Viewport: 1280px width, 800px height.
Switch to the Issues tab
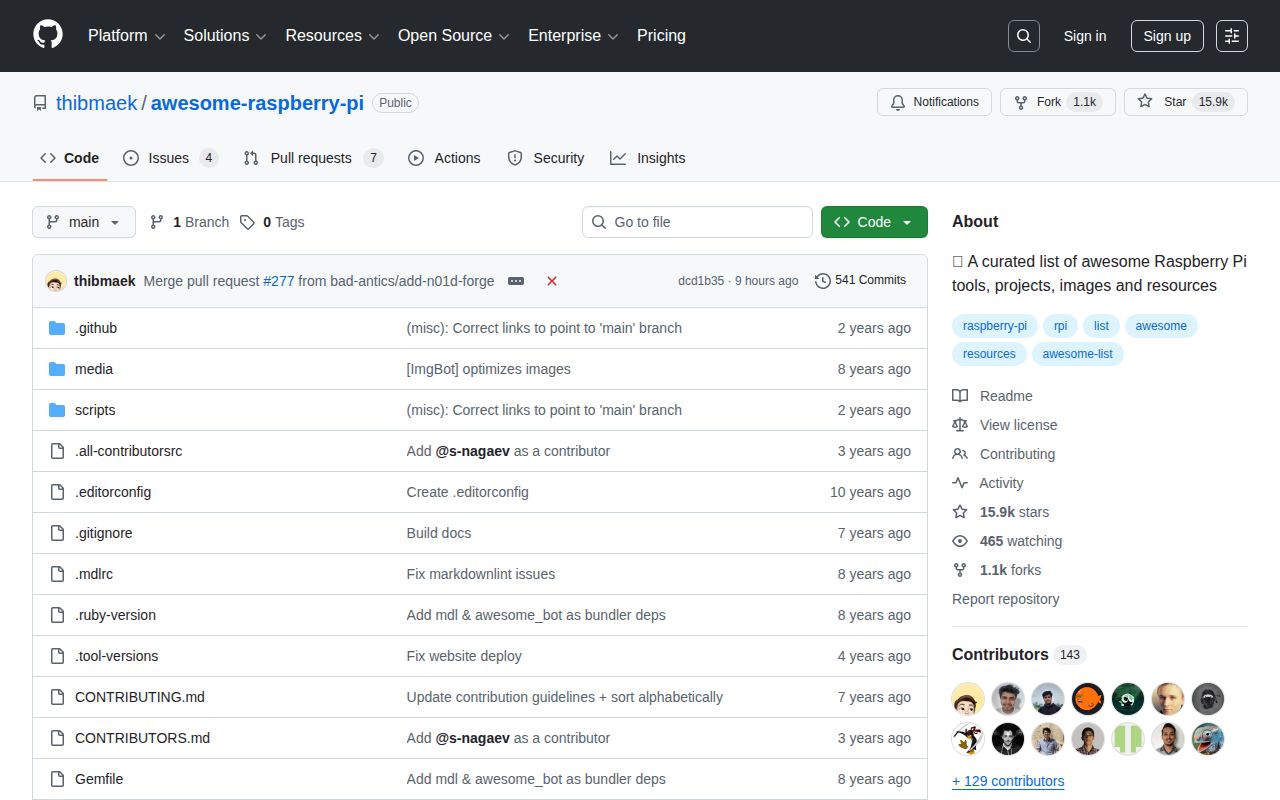point(168,158)
